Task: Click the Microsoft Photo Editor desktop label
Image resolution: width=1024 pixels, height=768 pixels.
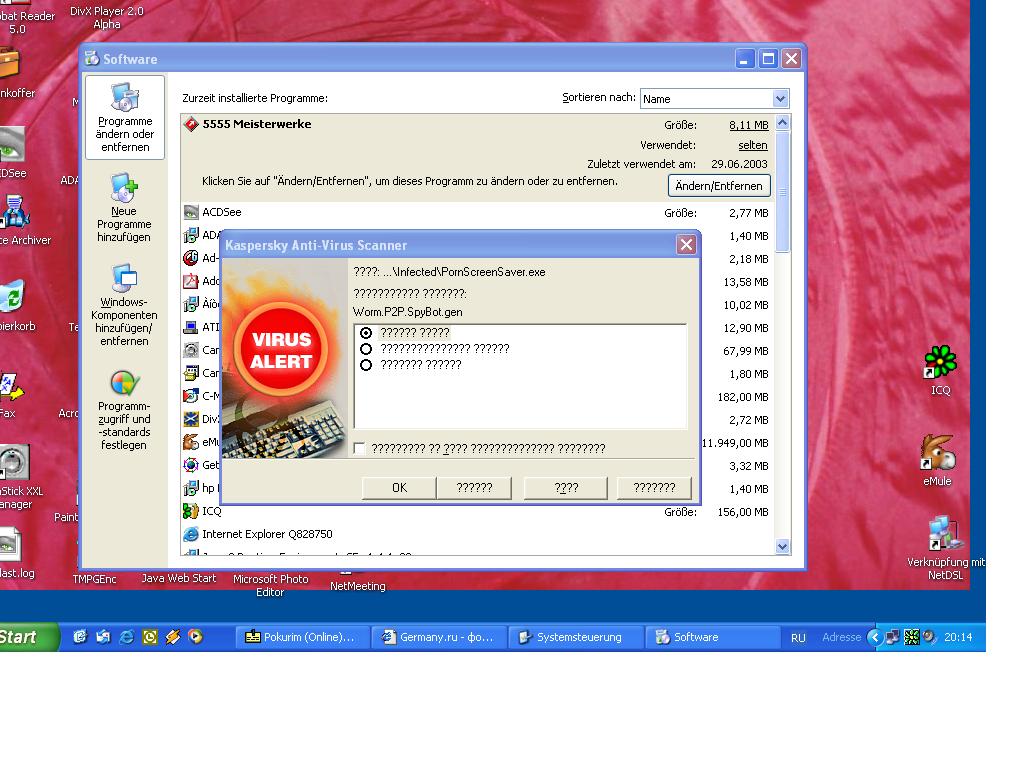Action: point(270,585)
